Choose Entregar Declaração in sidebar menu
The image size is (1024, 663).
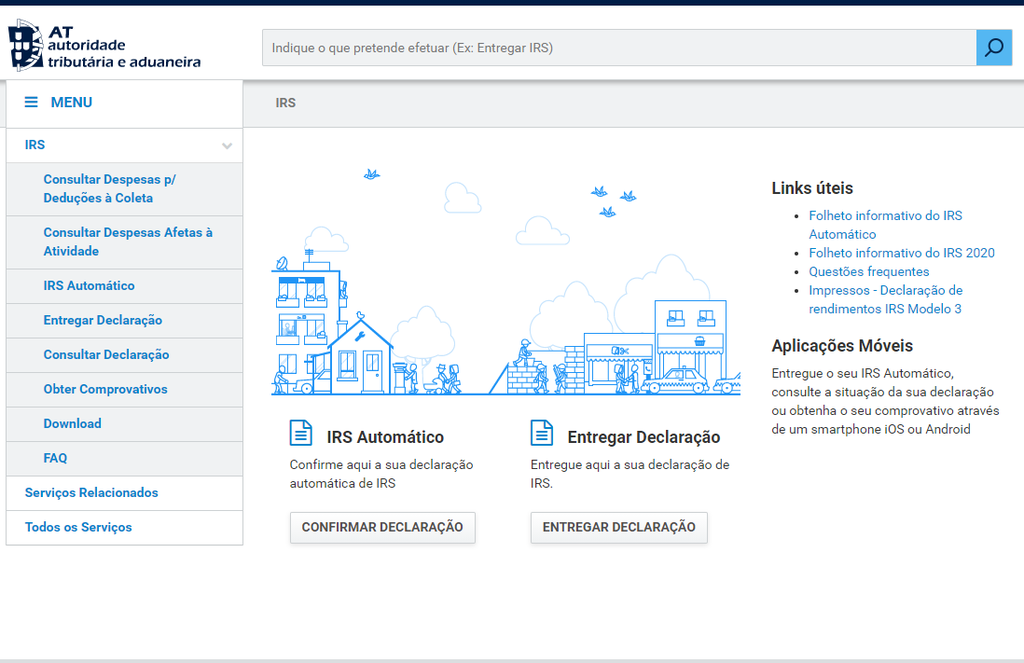coord(103,320)
